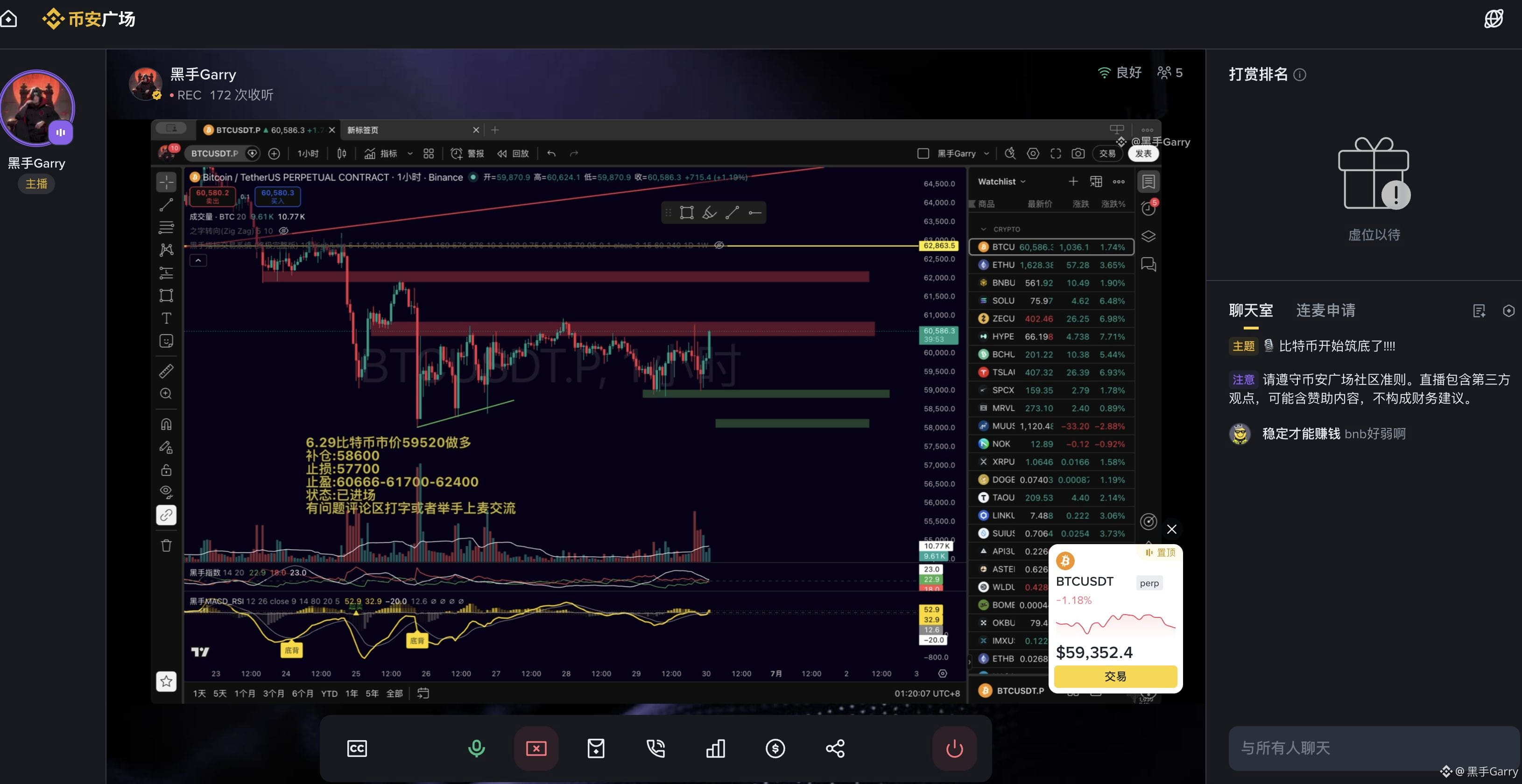The width and height of the screenshot is (1522, 784).
Task: Switch to 连麦申请 tab
Action: pos(1326,310)
